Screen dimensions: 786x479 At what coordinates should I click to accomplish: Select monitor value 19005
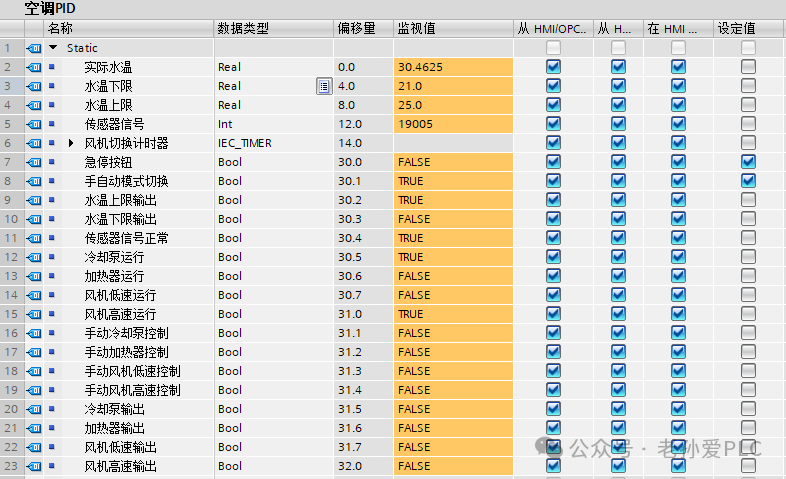pyautogui.click(x=453, y=124)
